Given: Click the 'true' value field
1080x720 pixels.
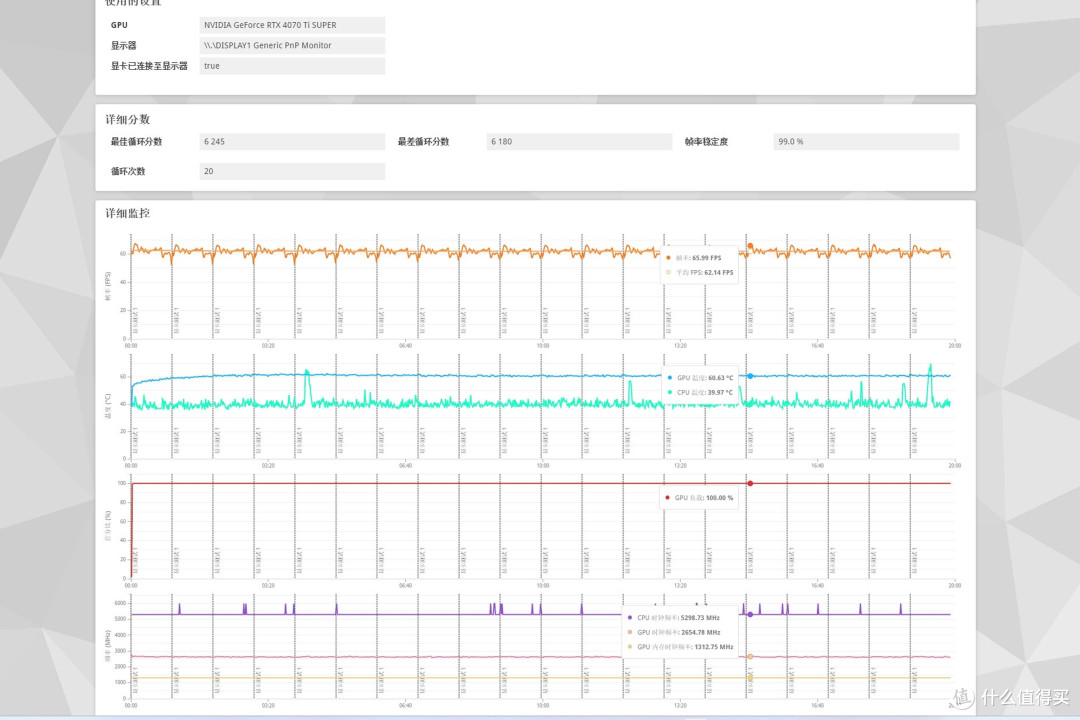Looking at the screenshot, I should [x=292, y=66].
